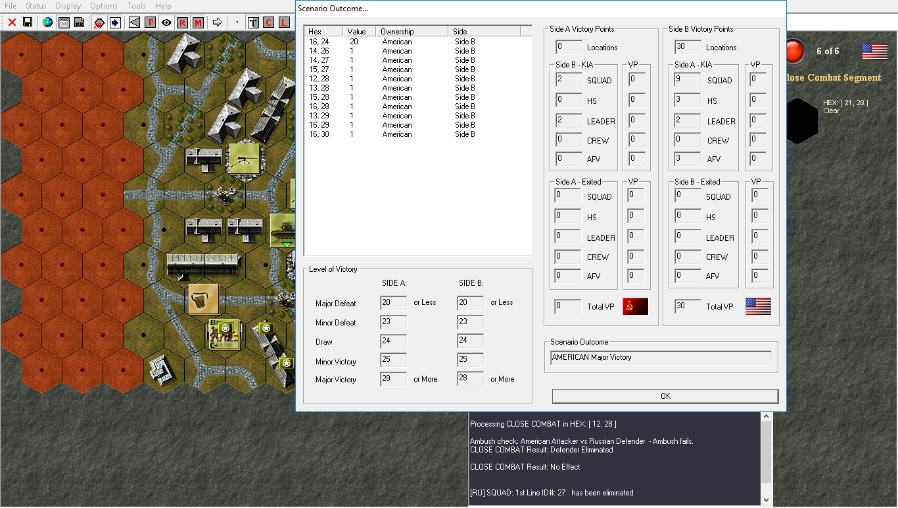The height and width of the screenshot is (508, 898).
Task: Select hex 16, 30 row in the list
Action: tap(418, 134)
